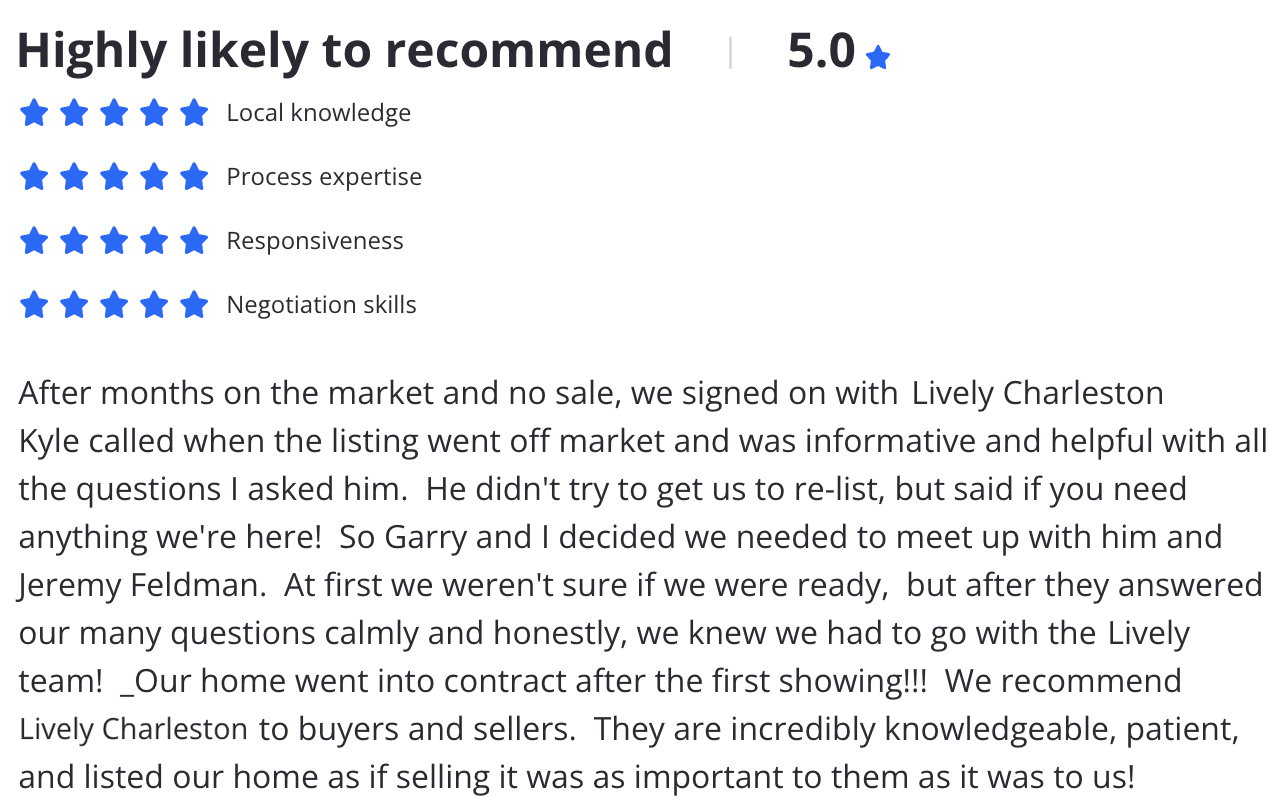
Task: Click the 'Negotiation skills' label
Action: [x=322, y=305]
